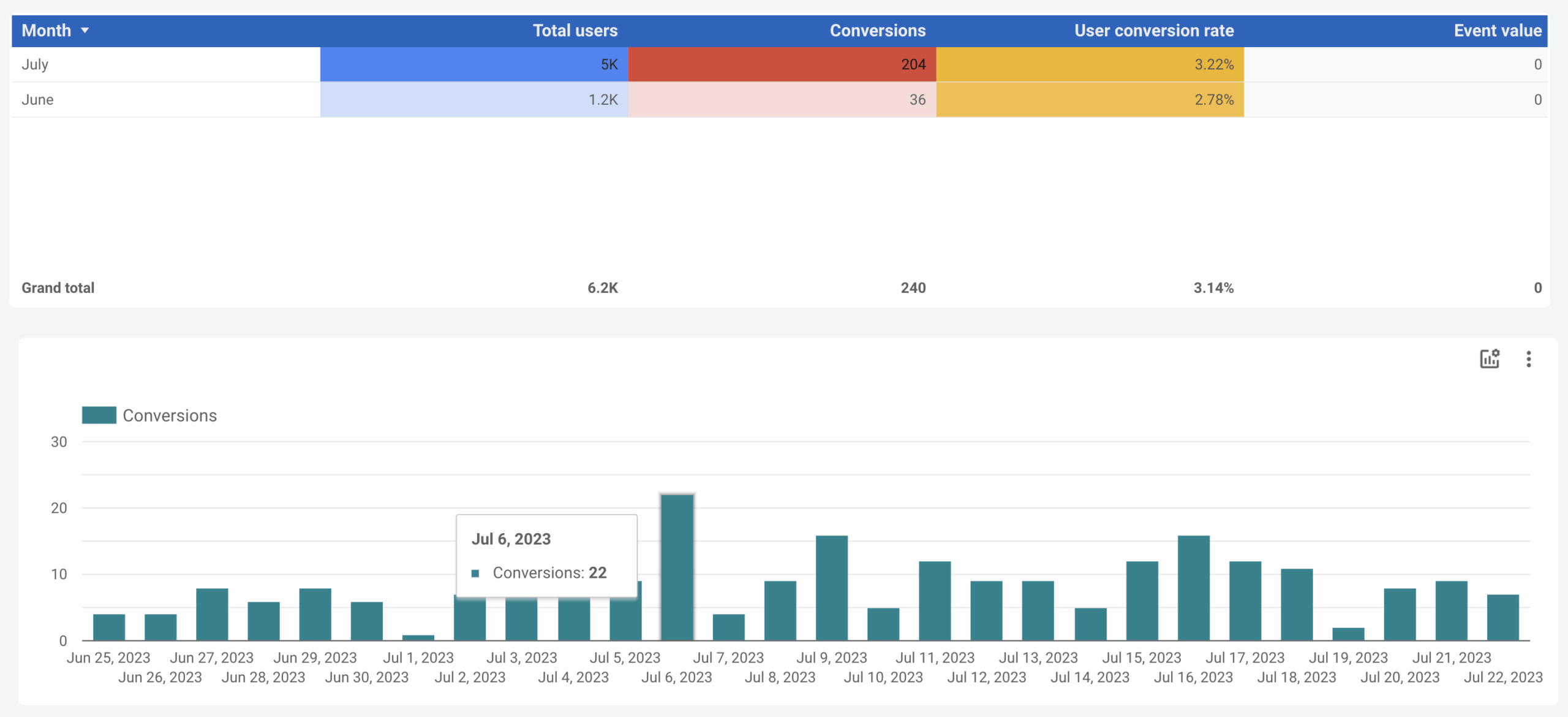Select the July row in table
Viewport: 1568px width, 717px height.
pos(35,64)
